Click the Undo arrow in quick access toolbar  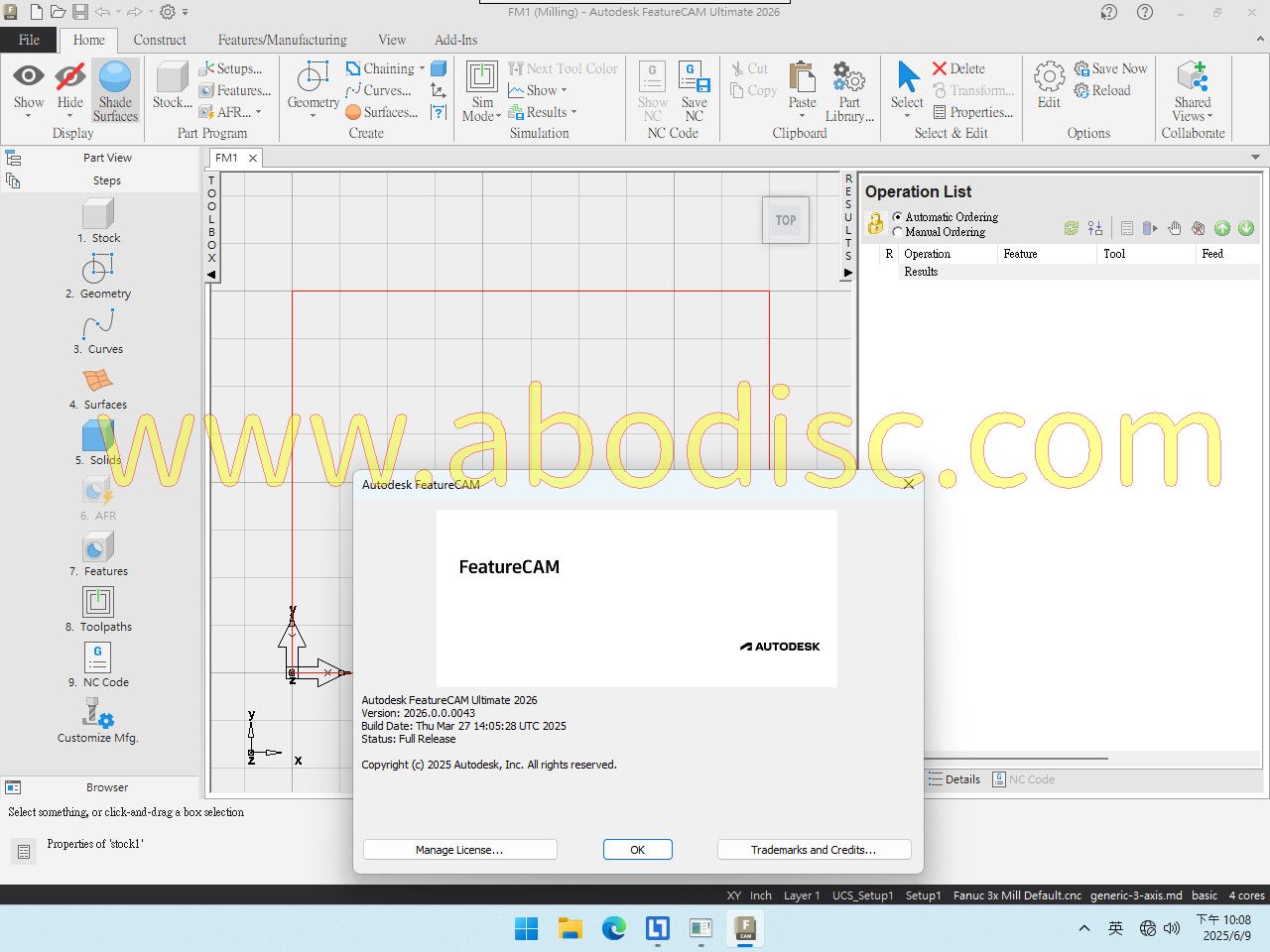(102, 12)
